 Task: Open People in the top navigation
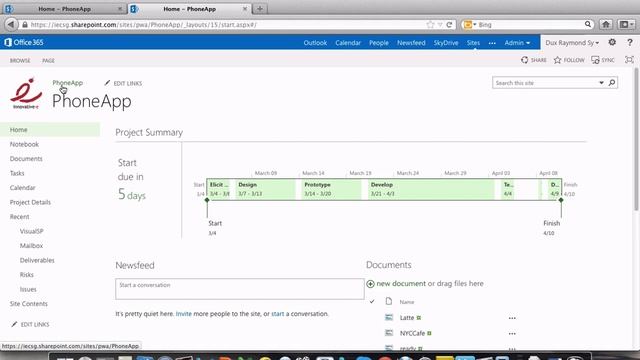(379, 43)
